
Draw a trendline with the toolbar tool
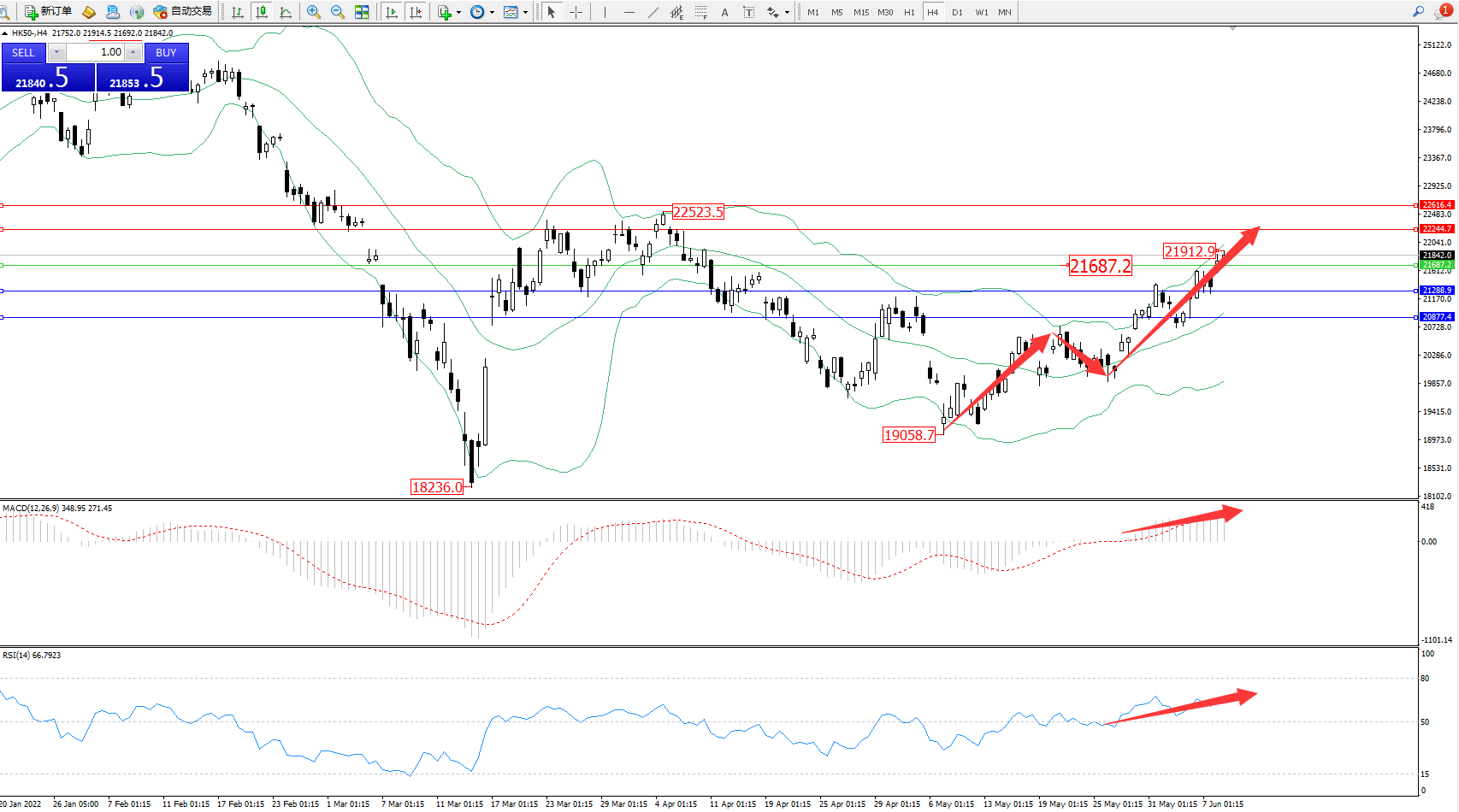653,12
